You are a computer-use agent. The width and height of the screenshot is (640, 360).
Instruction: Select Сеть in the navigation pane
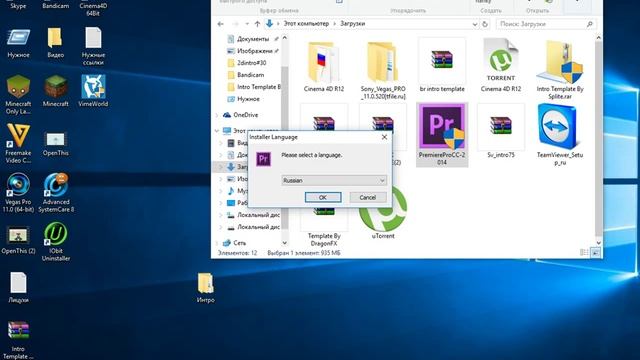click(x=239, y=243)
